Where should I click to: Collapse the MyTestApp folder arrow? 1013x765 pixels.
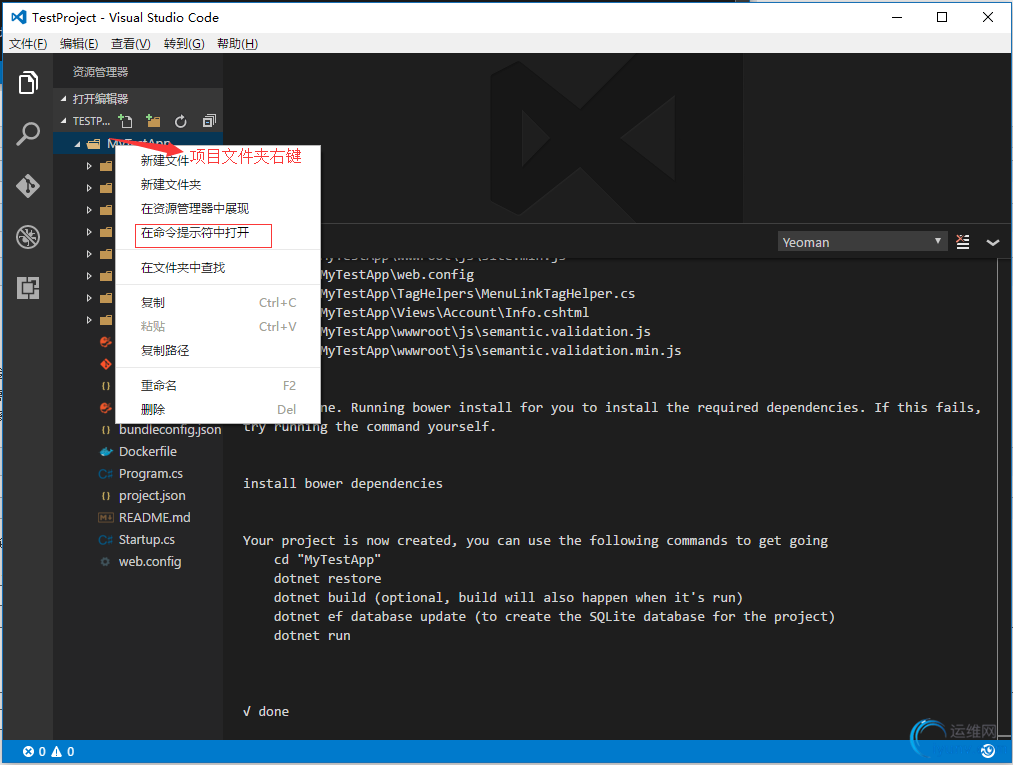[78, 143]
